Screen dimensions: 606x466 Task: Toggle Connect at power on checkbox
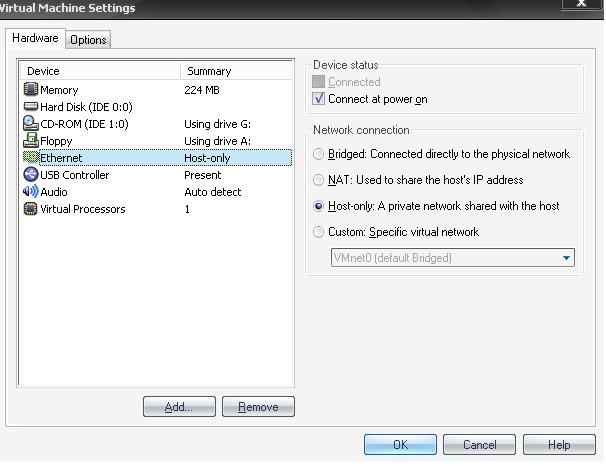click(319, 99)
